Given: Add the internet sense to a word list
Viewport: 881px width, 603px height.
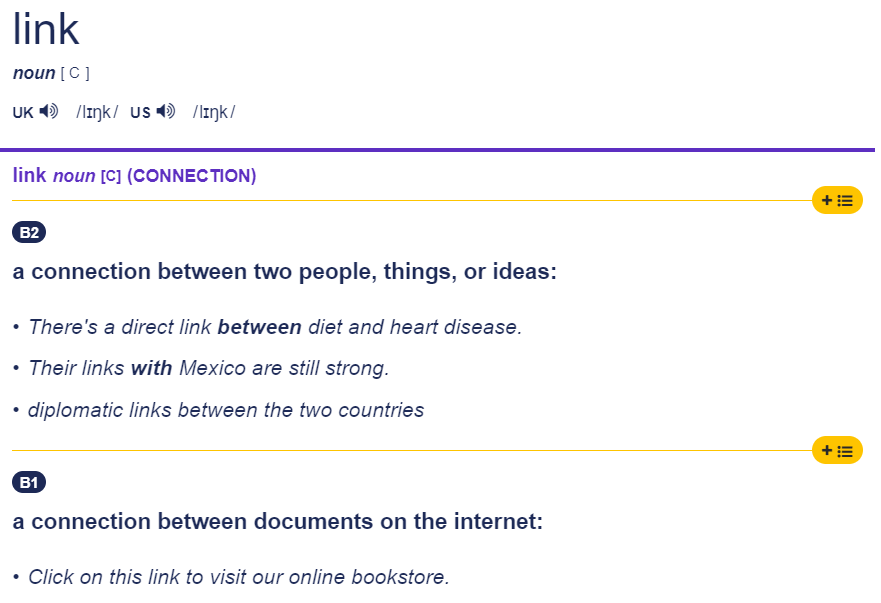Looking at the screenshot, I should coord(836,450).
